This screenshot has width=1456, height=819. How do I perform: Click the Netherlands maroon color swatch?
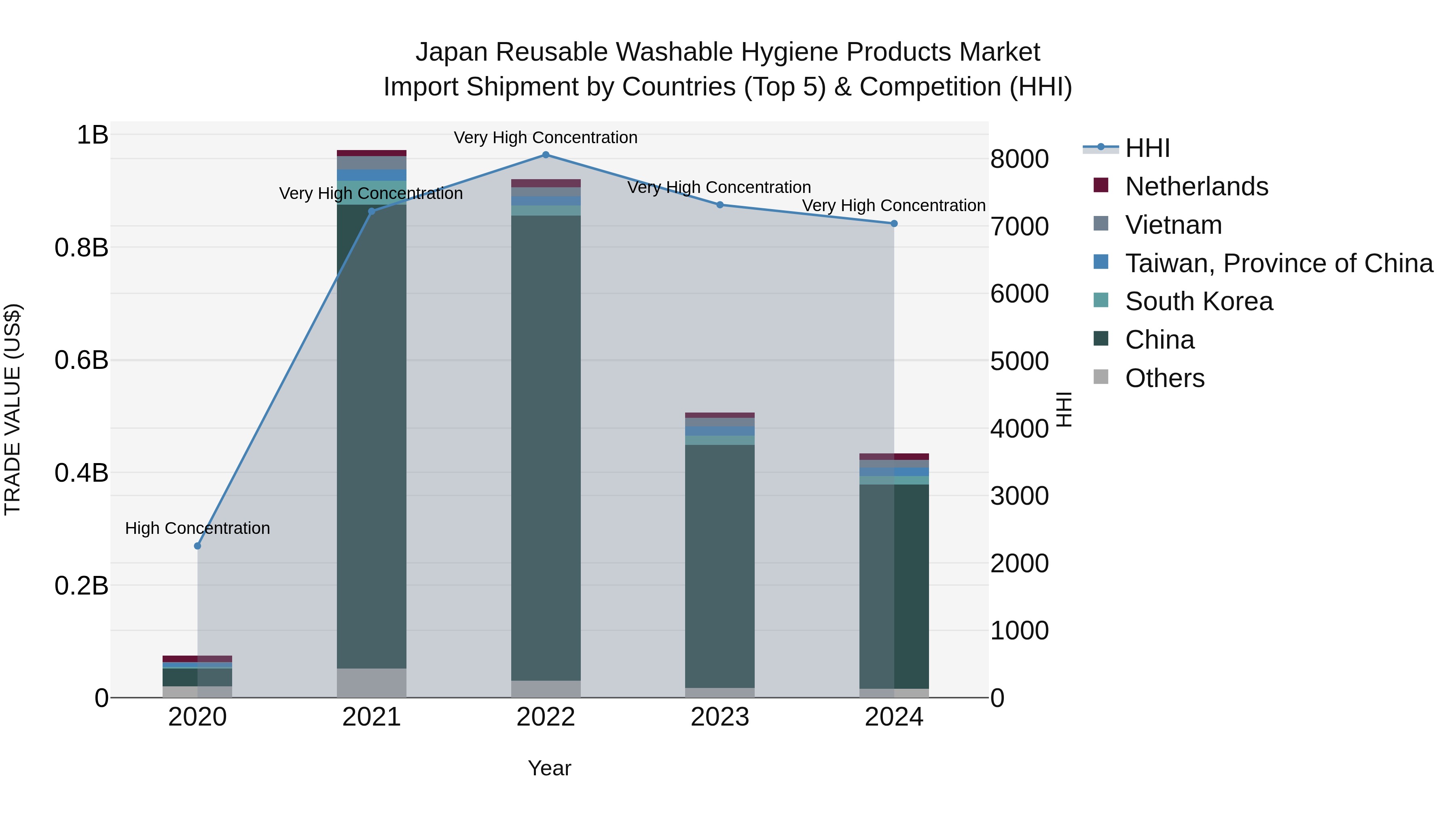[x=1101, y=185]
